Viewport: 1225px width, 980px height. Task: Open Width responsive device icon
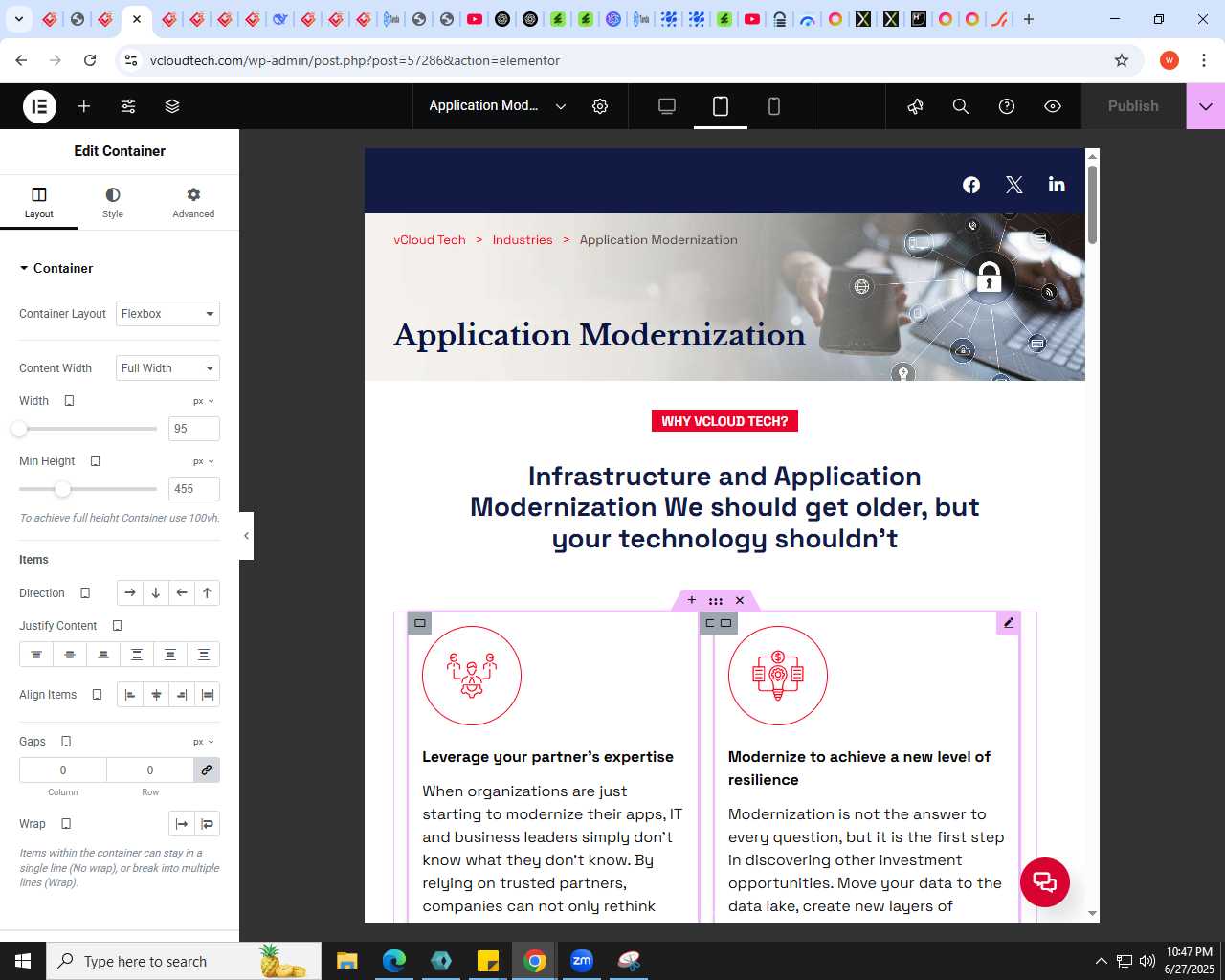click(69, 401)
